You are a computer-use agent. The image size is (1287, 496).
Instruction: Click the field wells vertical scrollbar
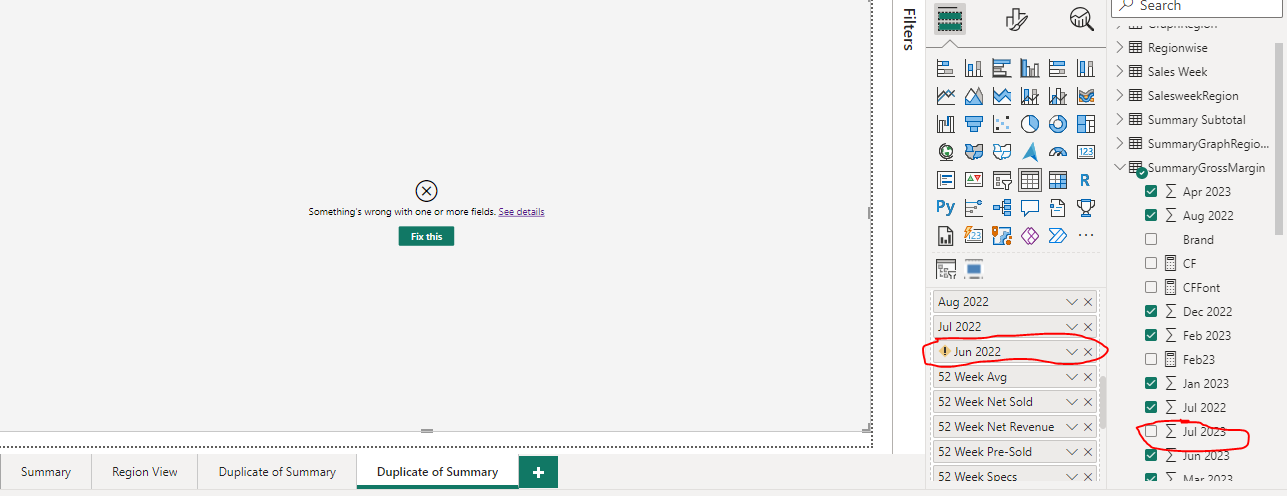coord(1103,402)
